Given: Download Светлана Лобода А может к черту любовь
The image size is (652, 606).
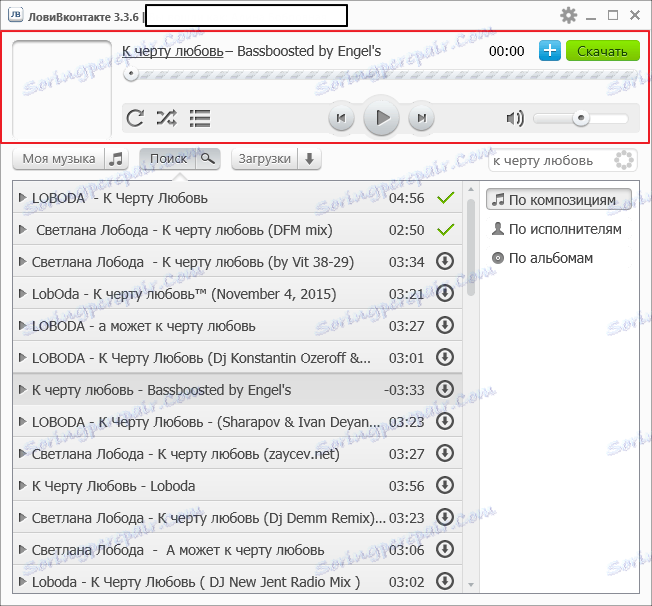Looking at the screenshot, I should 445,550.
